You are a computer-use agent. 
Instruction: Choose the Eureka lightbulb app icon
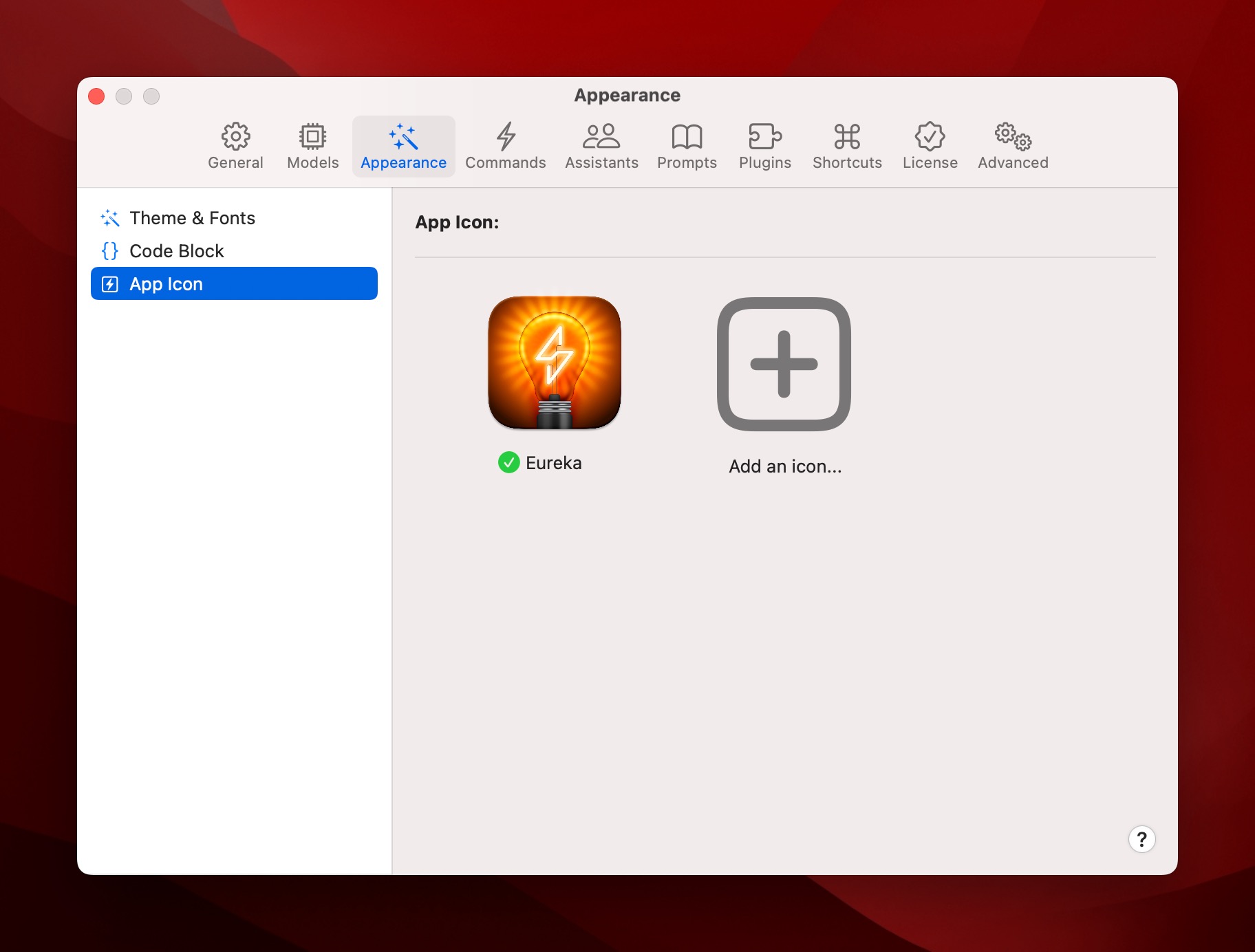pyautogui.click(x=555, y=363)
